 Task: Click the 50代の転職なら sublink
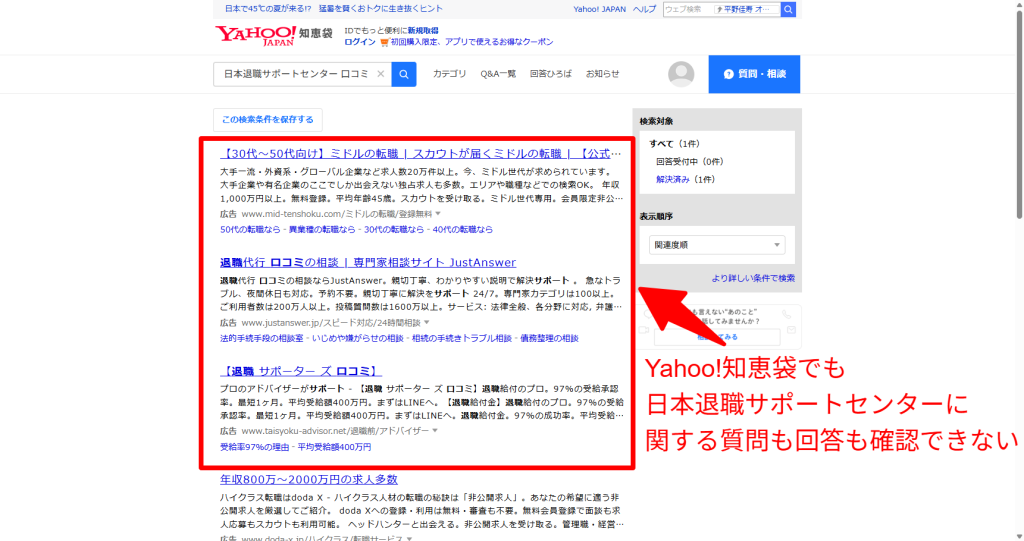[250, 229]
